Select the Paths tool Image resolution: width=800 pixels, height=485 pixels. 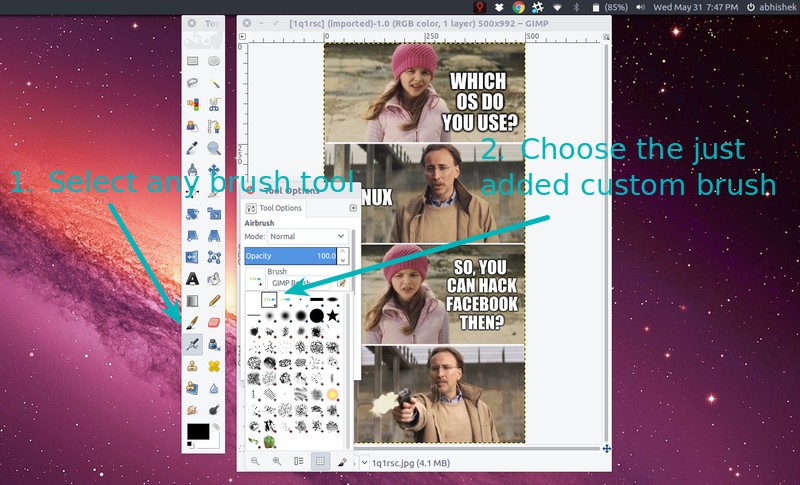click(214, 126)
